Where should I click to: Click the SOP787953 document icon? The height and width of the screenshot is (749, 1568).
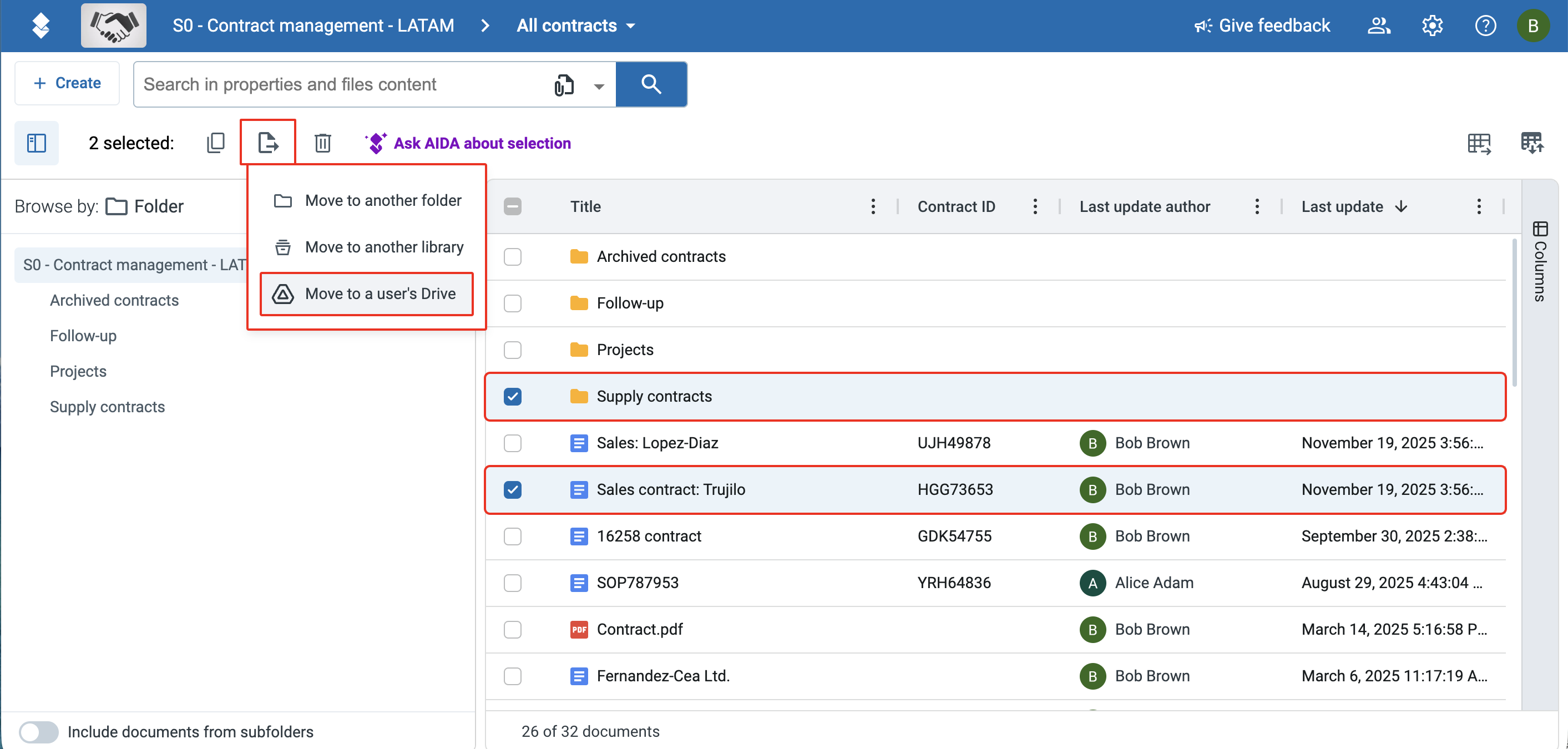[579, 583]
